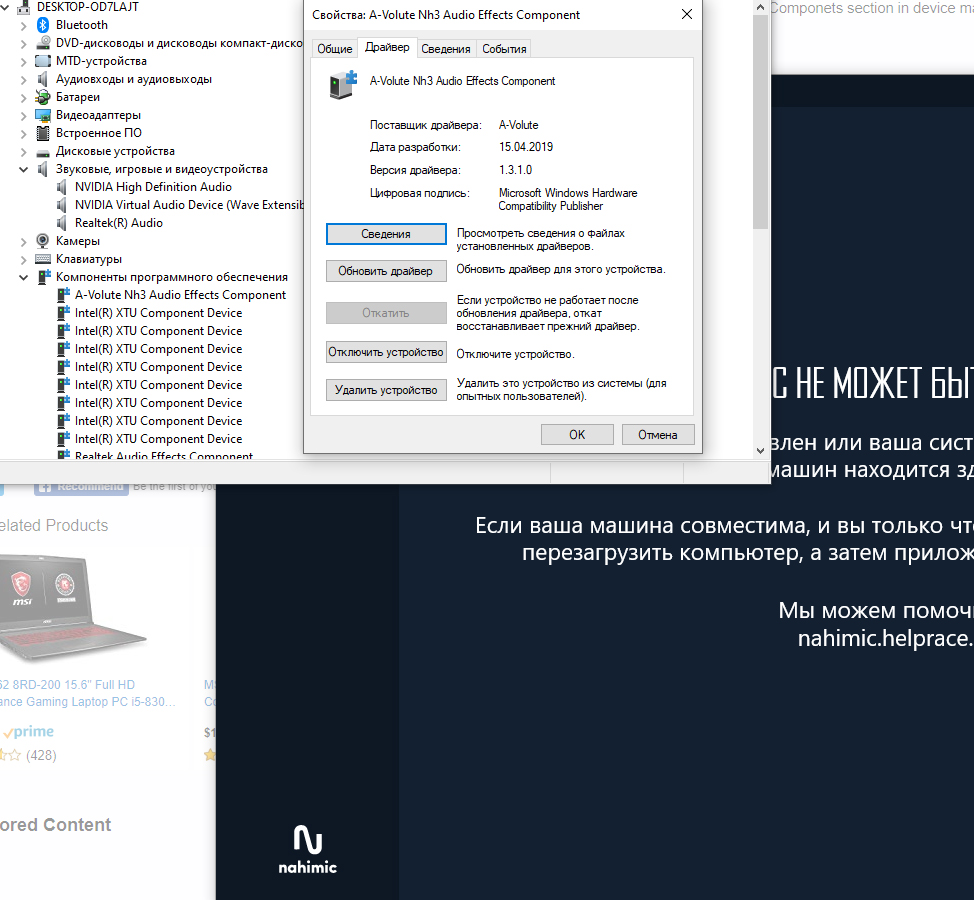
Task: Expand the Дисковые устройства category
Action: [24, 152]
